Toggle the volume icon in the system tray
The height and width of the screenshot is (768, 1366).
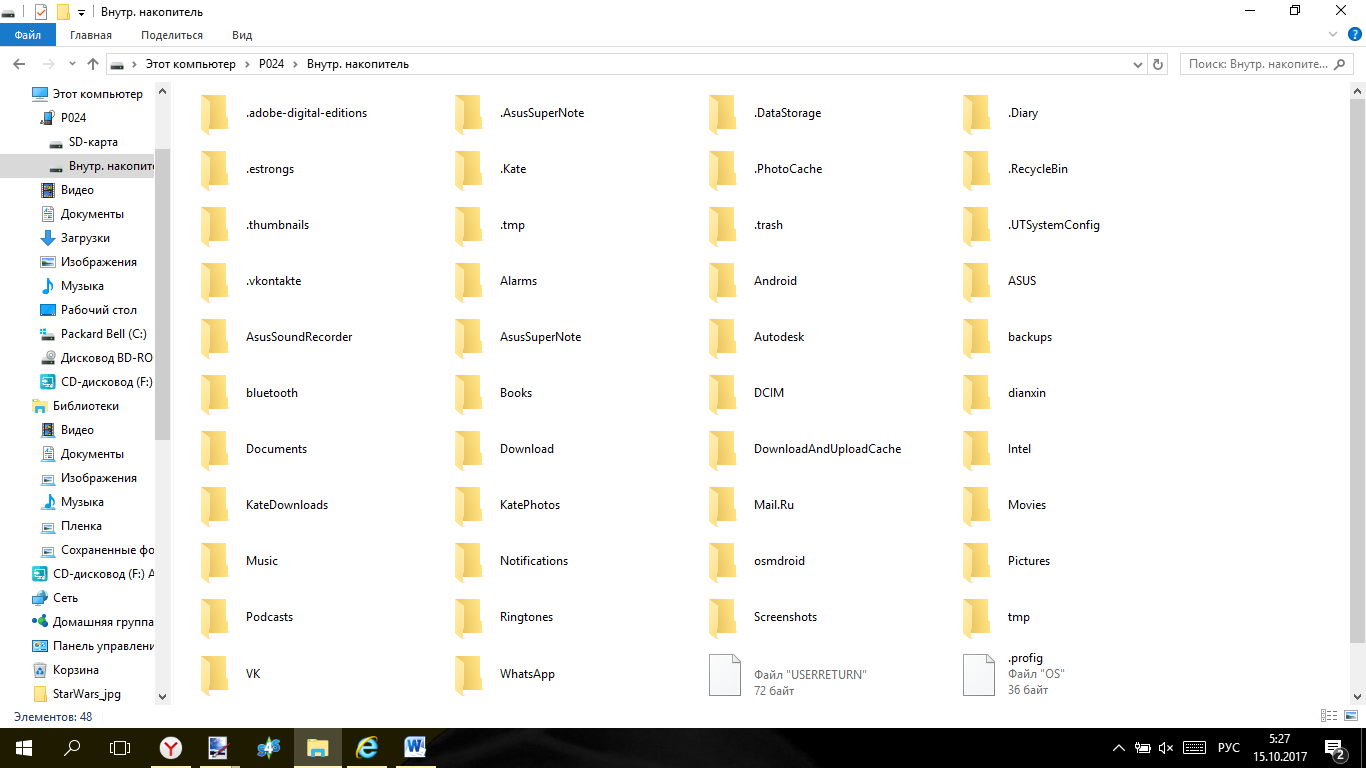pos(1167,748)
